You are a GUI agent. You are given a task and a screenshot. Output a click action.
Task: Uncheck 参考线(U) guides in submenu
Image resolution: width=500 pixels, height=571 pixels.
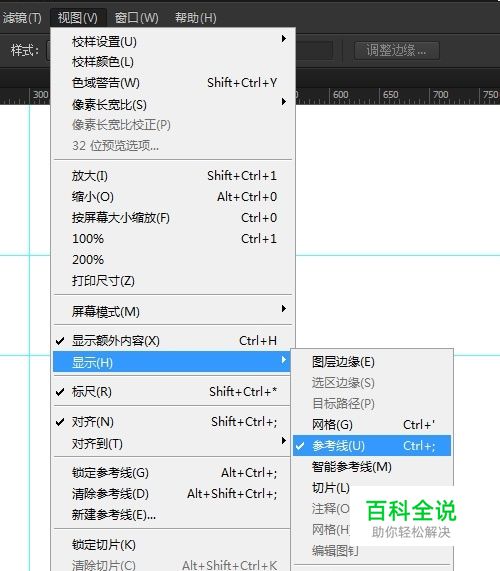372,445
